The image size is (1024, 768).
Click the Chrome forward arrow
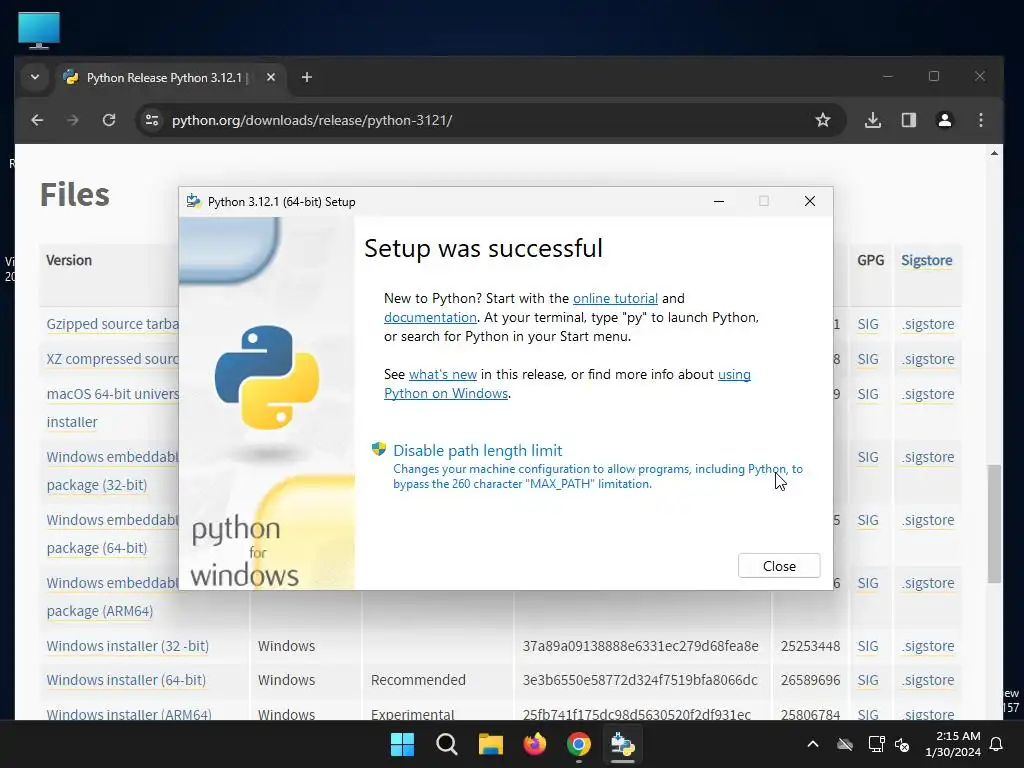pos(72,120)
